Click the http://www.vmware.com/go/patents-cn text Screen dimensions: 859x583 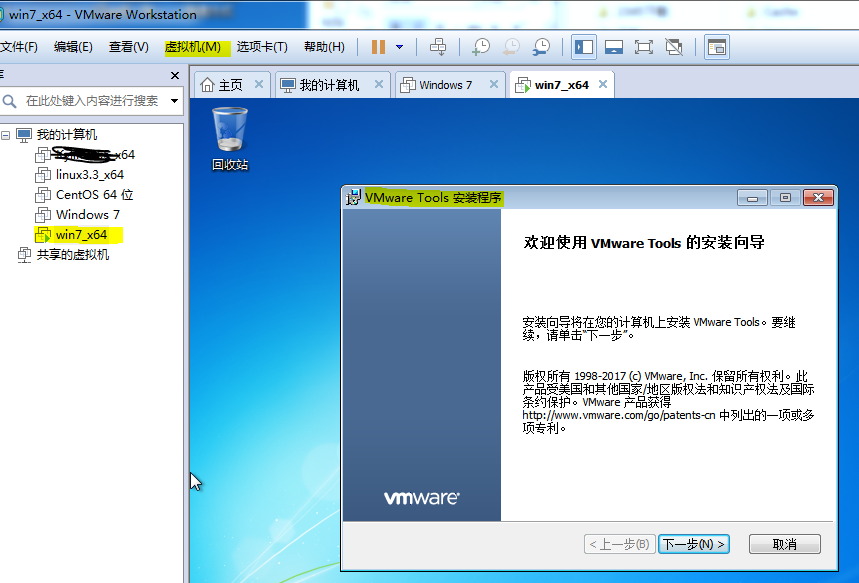pos(619,415)
